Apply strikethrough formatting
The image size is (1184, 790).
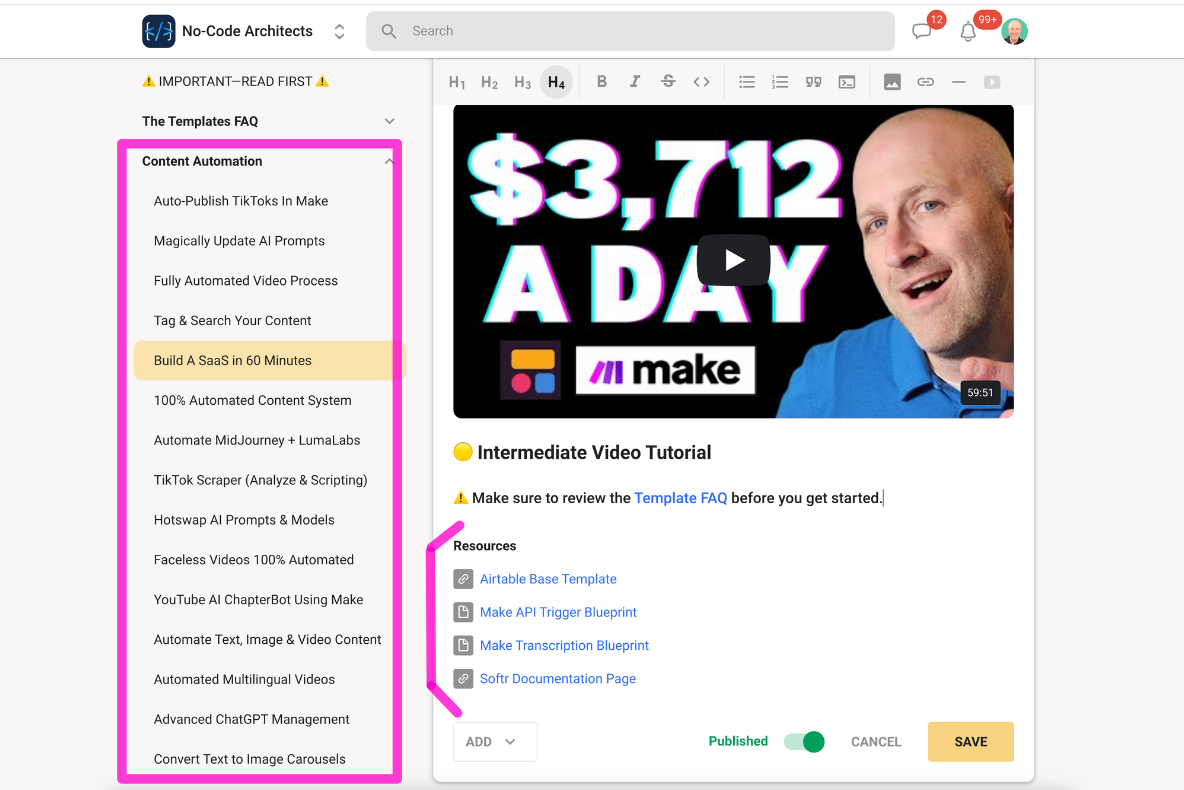pyautogui.click(x=668, y=82)
